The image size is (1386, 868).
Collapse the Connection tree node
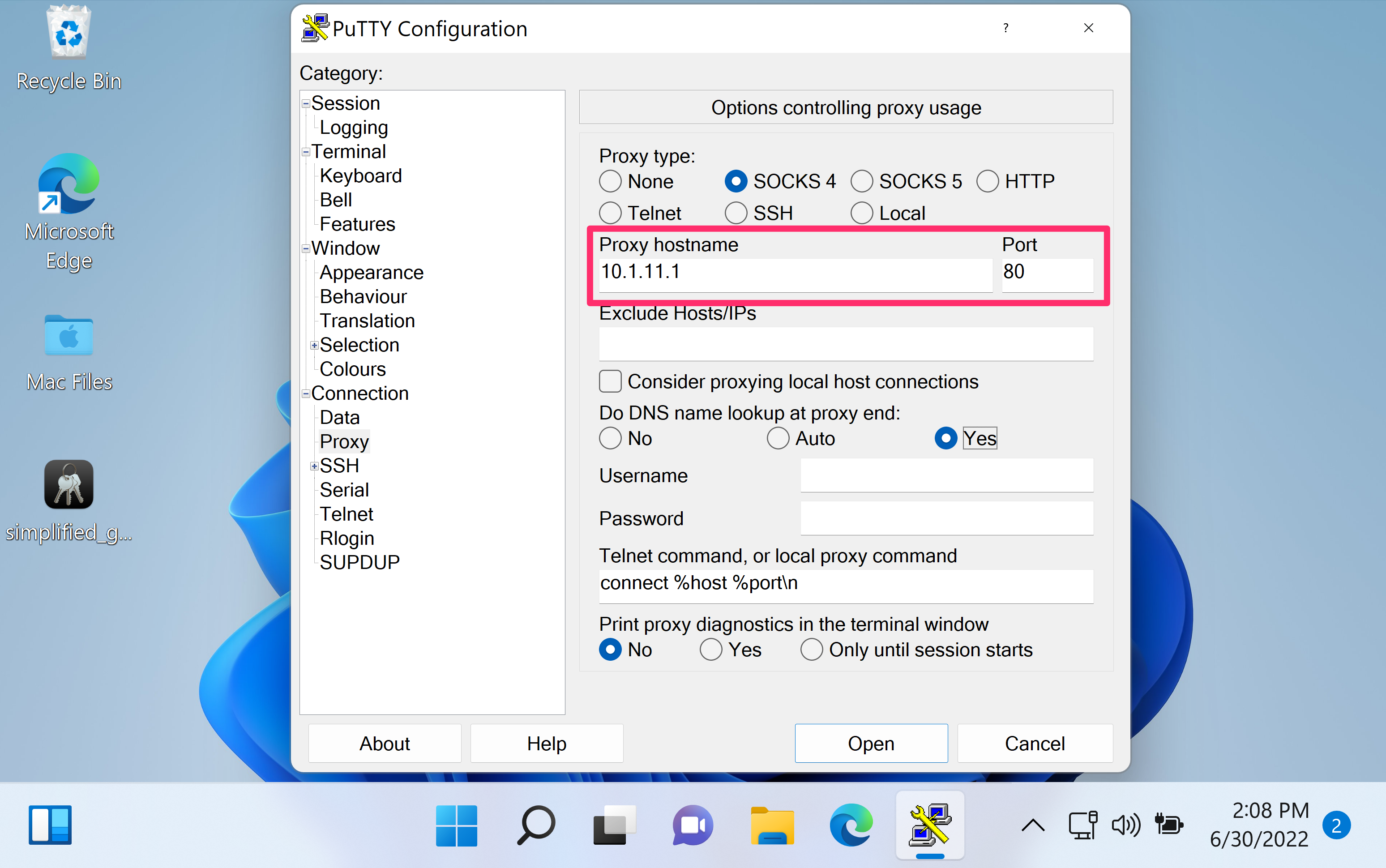click(306, 394)
